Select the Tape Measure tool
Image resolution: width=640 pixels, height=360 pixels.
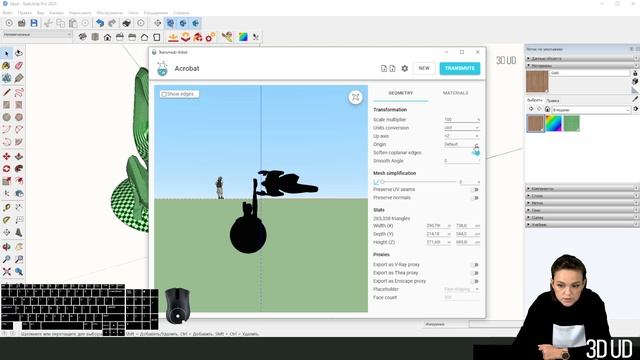tap(7, 207)
